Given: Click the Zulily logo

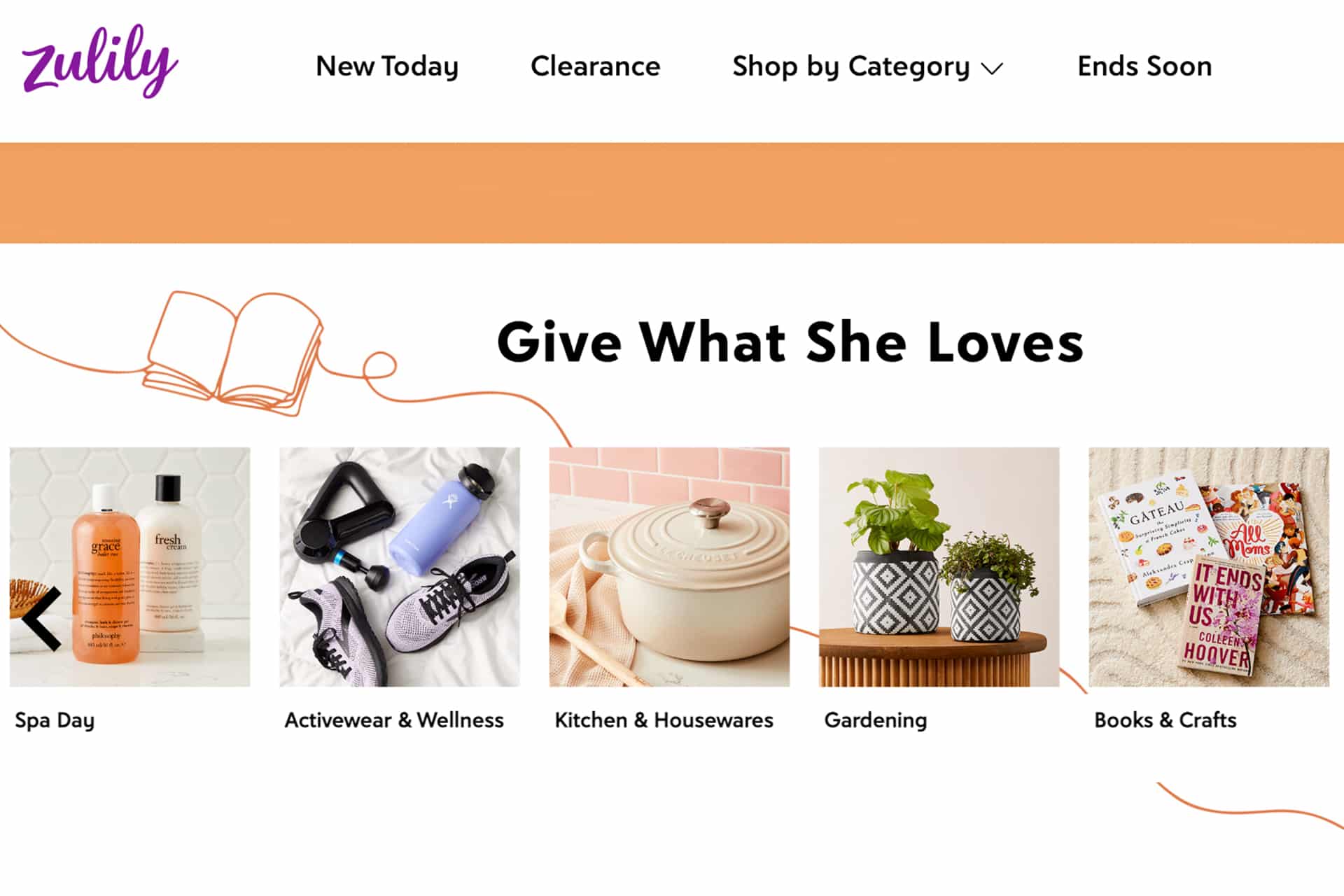Looking at the screenshot, I should [x=100, y=62].
